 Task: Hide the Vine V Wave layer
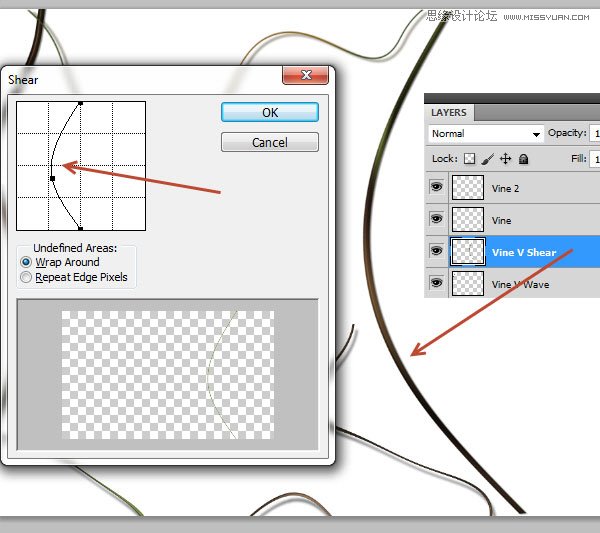click(437, 283)
